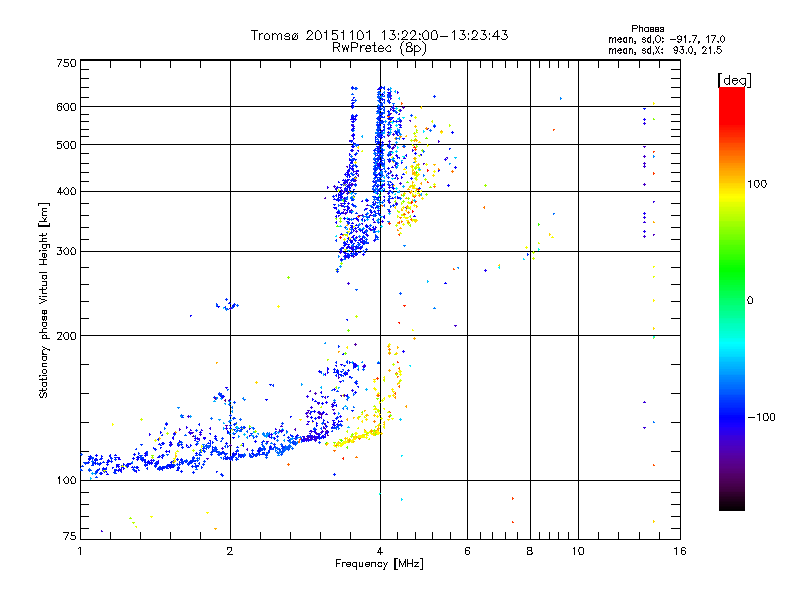Image resolution: width=800 pixels, height=600 pixels.
Task: Click the 'Frequency [MHz]' axis title
Action: [379, 564]
